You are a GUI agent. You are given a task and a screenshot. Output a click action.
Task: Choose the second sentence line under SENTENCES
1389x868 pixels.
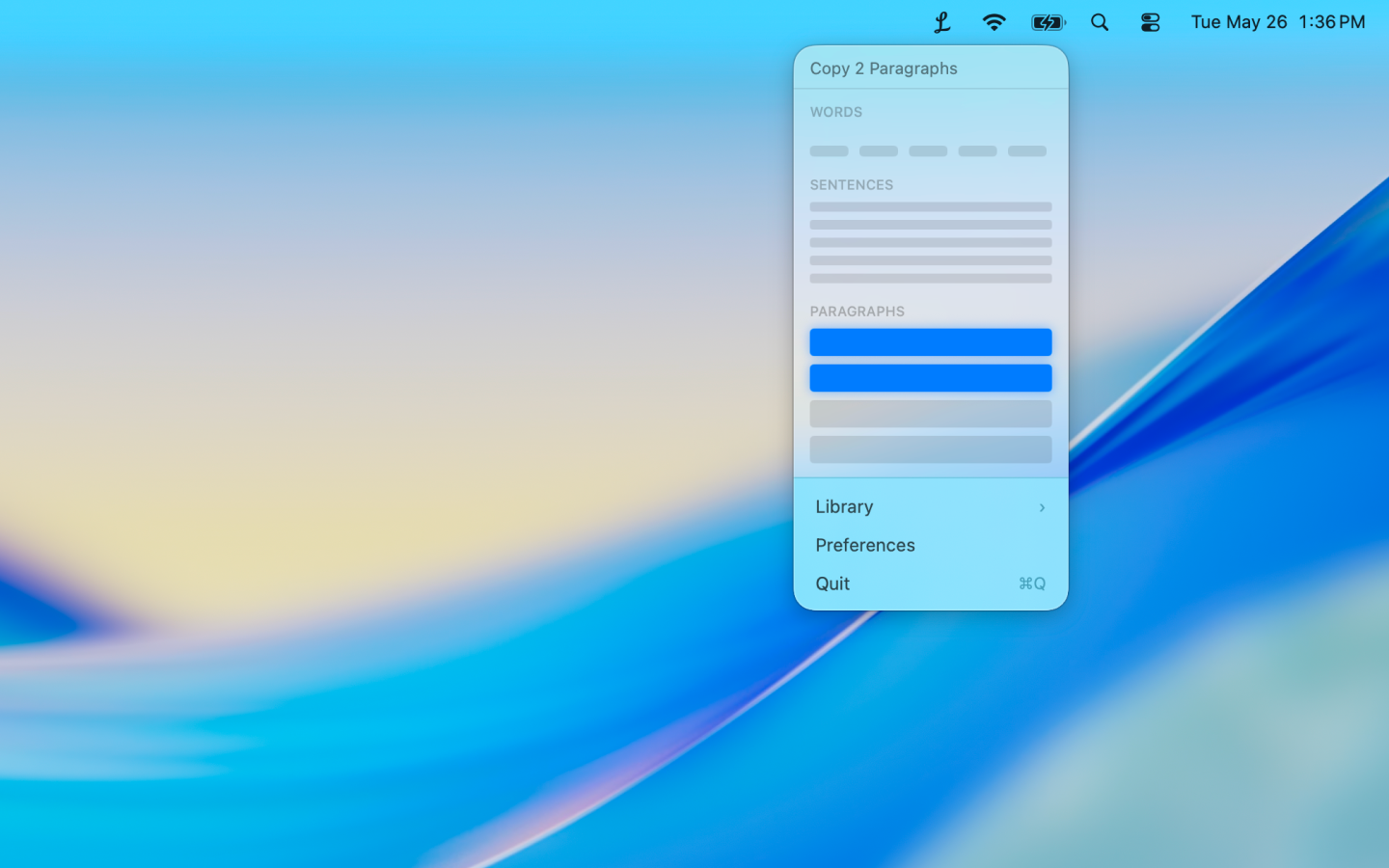coord(931,225)
